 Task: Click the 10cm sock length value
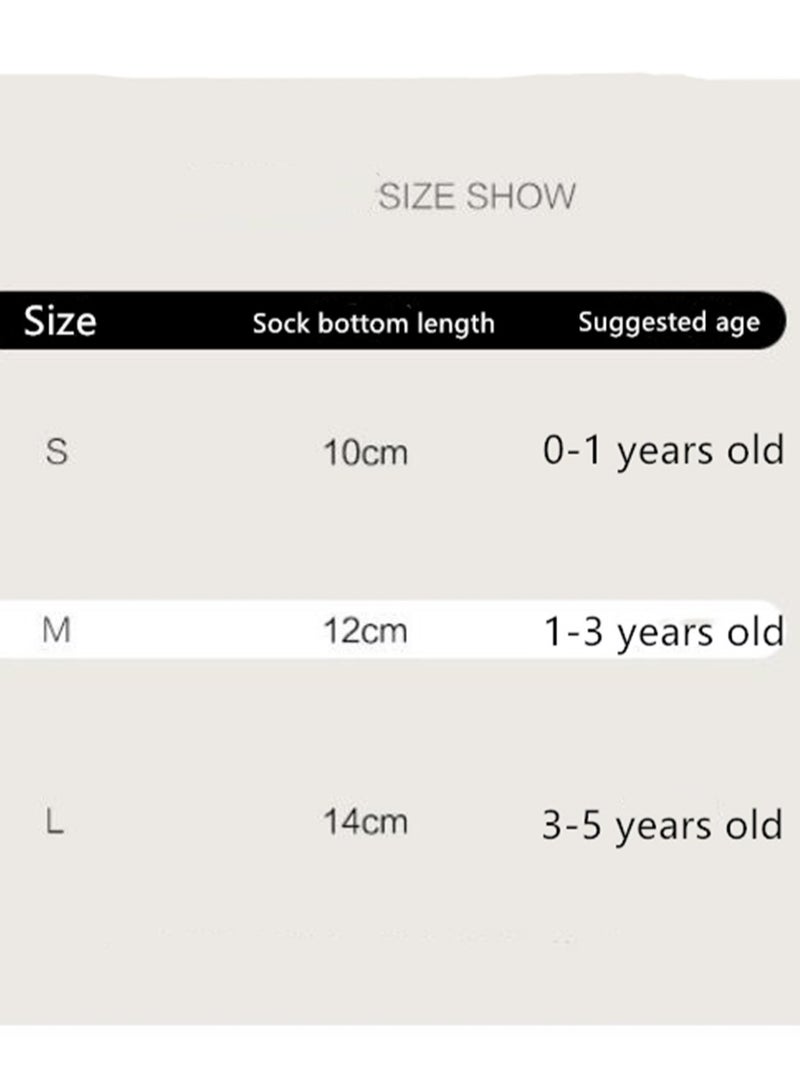click(366, 453)
